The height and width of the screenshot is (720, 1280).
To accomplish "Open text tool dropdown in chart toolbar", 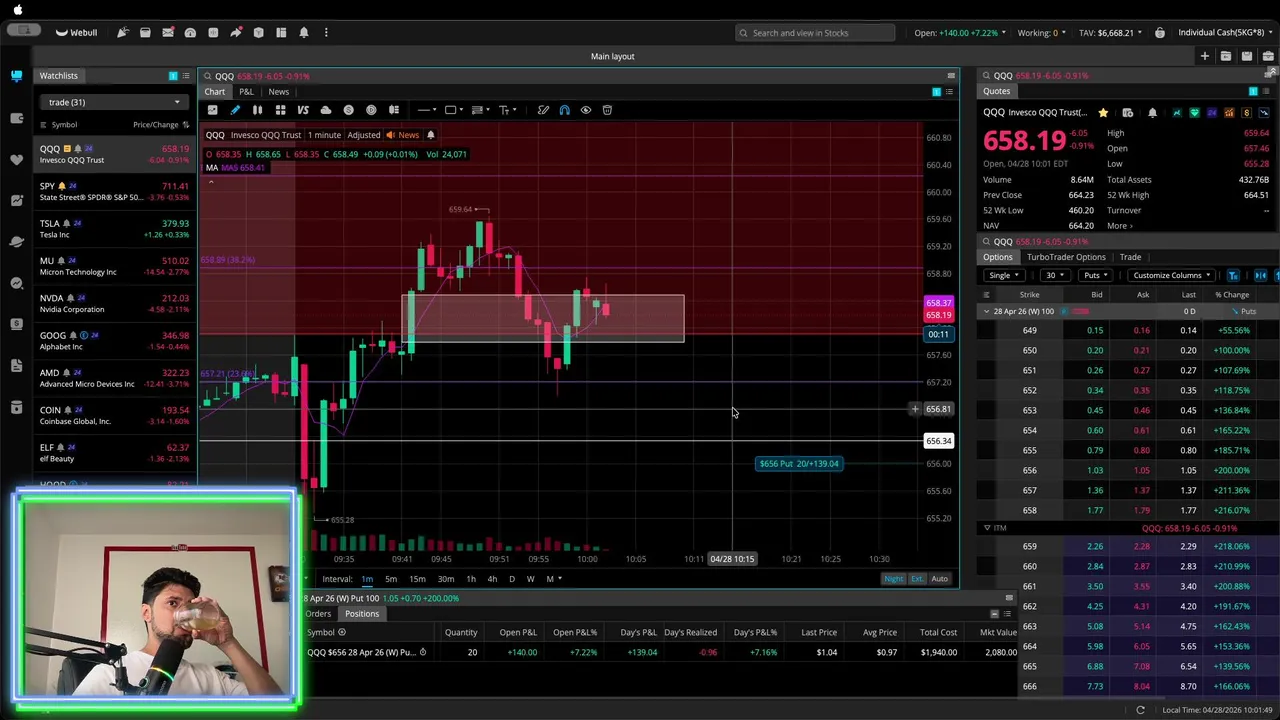I will coord(508,110).
